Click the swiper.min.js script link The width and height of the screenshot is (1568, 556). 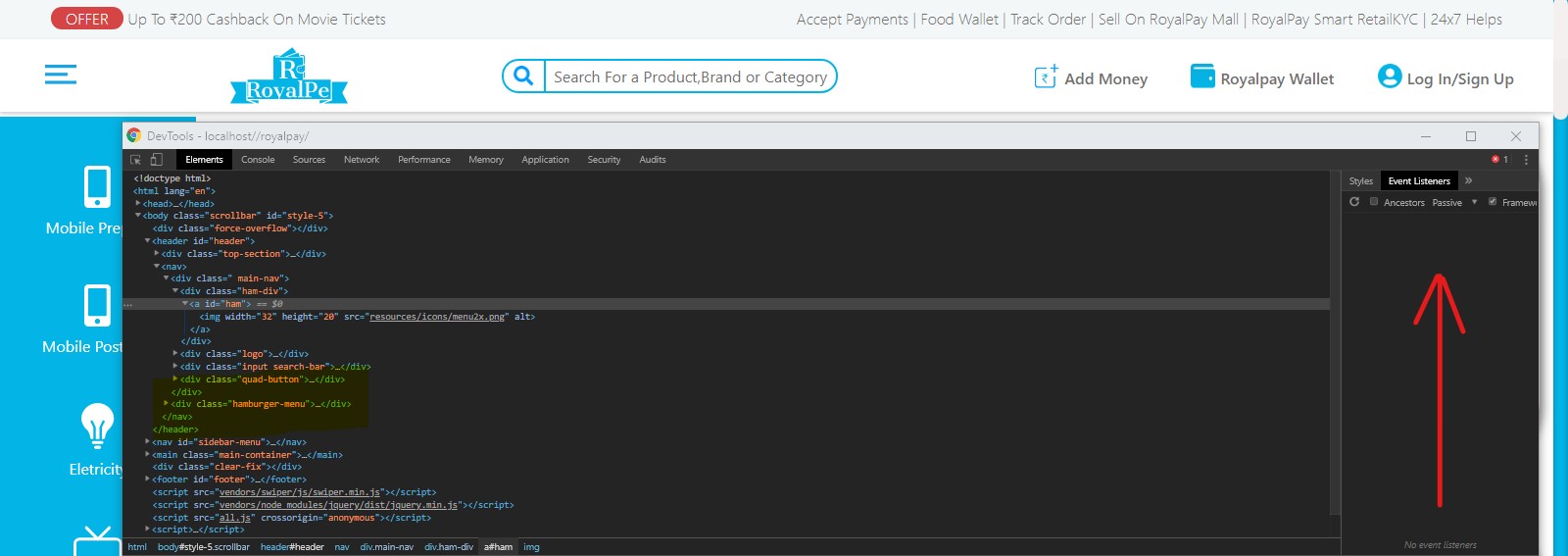(299, 492)
